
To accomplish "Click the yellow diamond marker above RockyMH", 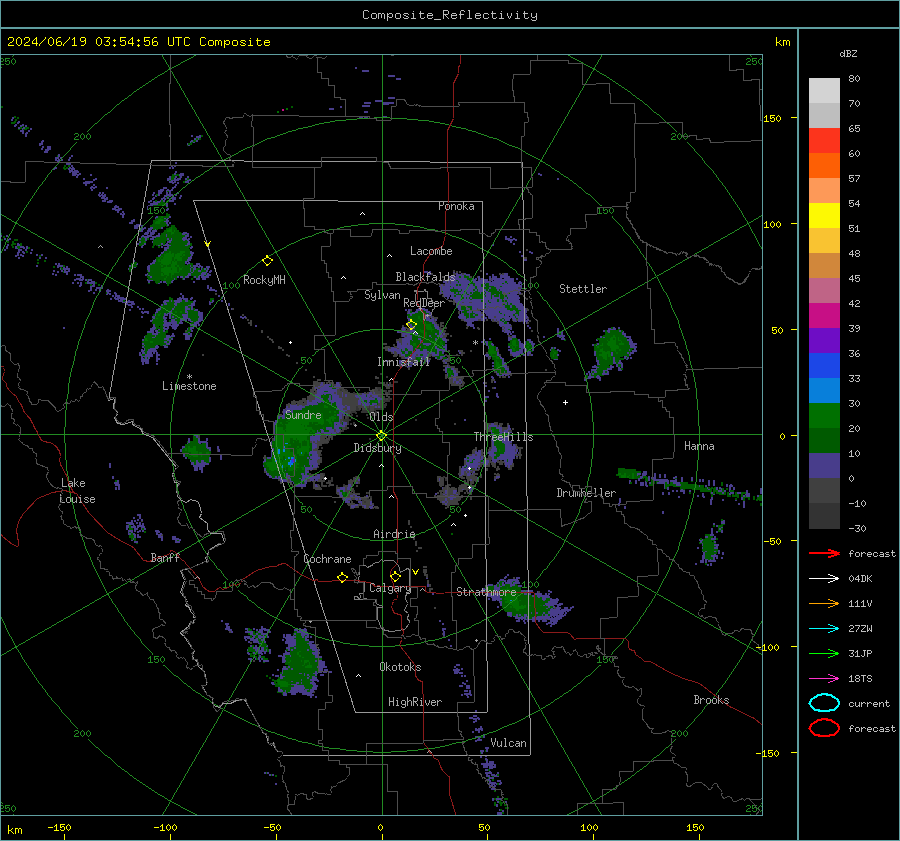I will [x=267, y=261].
